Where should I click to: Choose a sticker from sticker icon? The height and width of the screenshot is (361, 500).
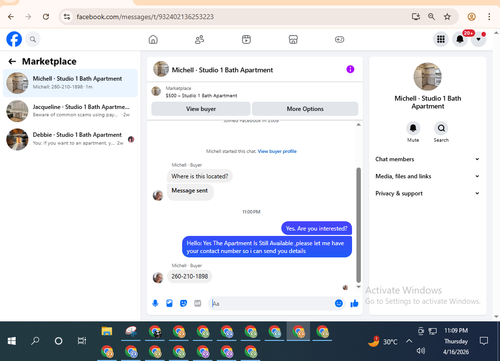183,303
